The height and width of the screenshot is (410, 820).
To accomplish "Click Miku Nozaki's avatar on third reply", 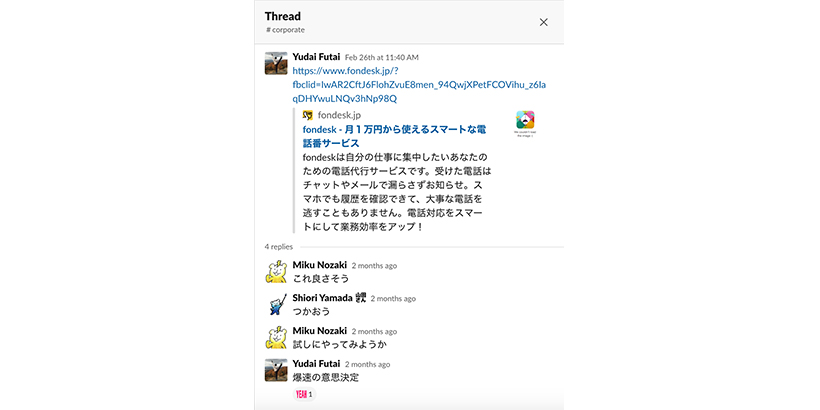I will [x=276, y=338].
